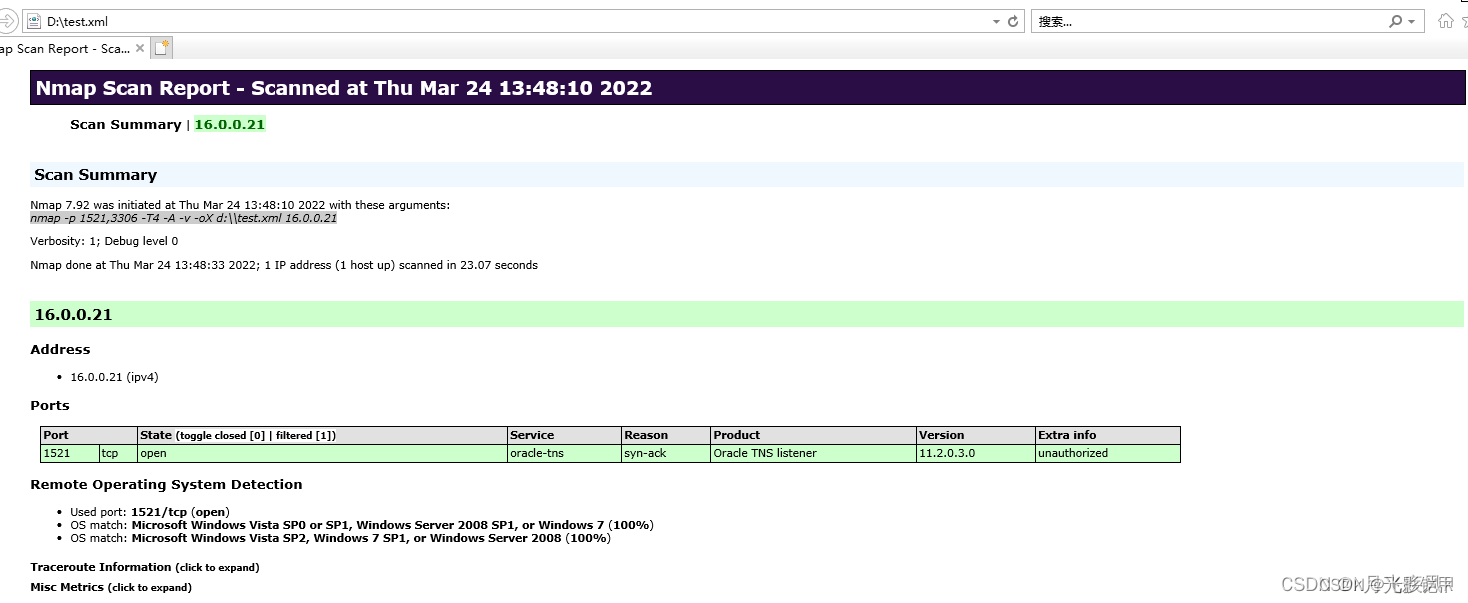The image size is (1468, 603).
Task: Click the refresh page icon
Action: (1013, 21)
